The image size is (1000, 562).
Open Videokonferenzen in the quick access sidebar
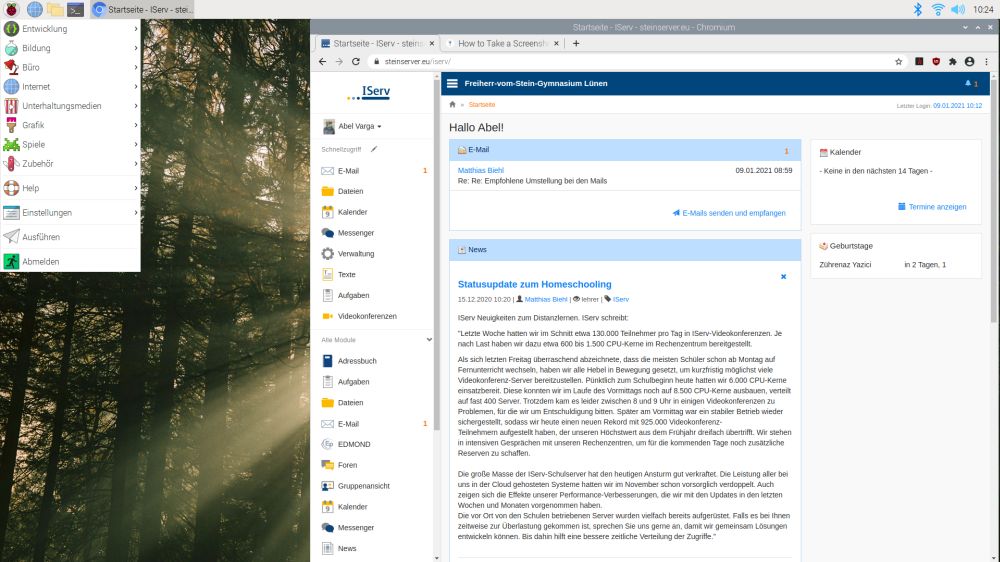click(366, 316)
